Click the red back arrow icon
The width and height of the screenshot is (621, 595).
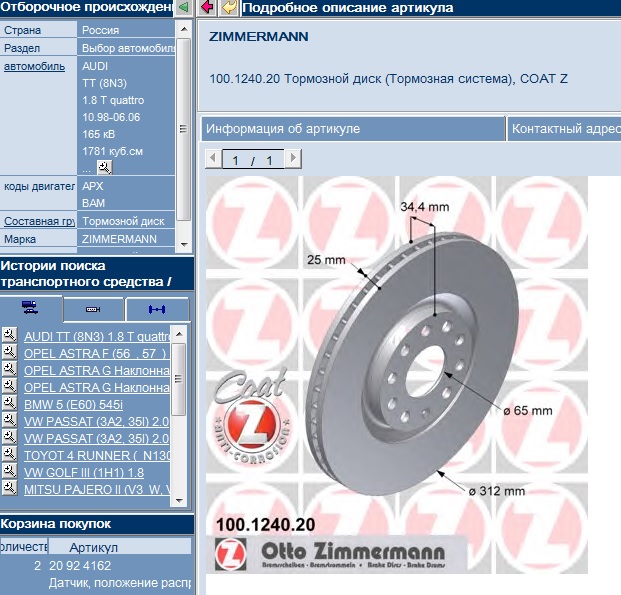[x=207, y=7]
